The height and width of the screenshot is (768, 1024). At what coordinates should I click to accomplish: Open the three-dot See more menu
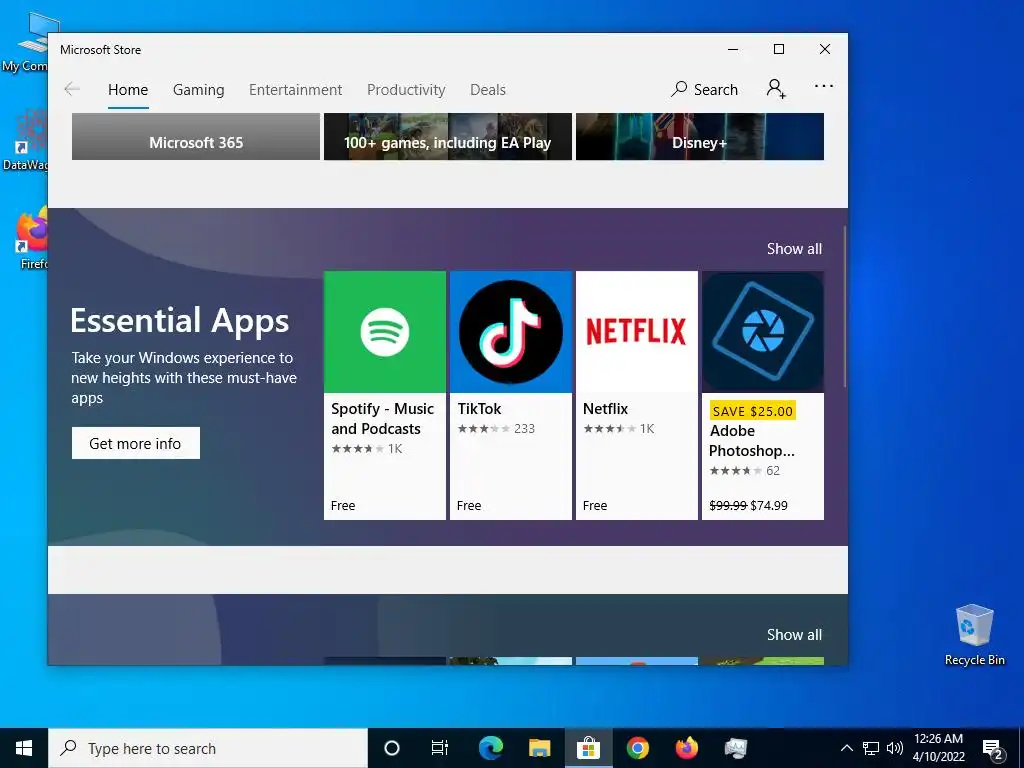tap(824, 86)
